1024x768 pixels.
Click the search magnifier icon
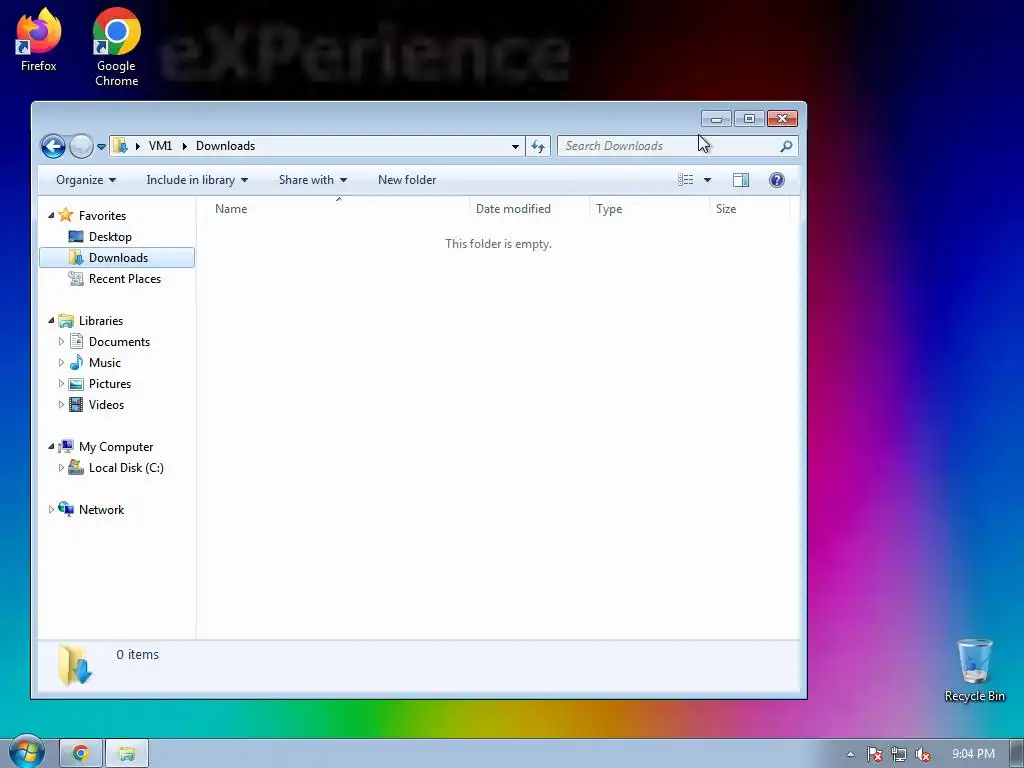pos(786,146)
